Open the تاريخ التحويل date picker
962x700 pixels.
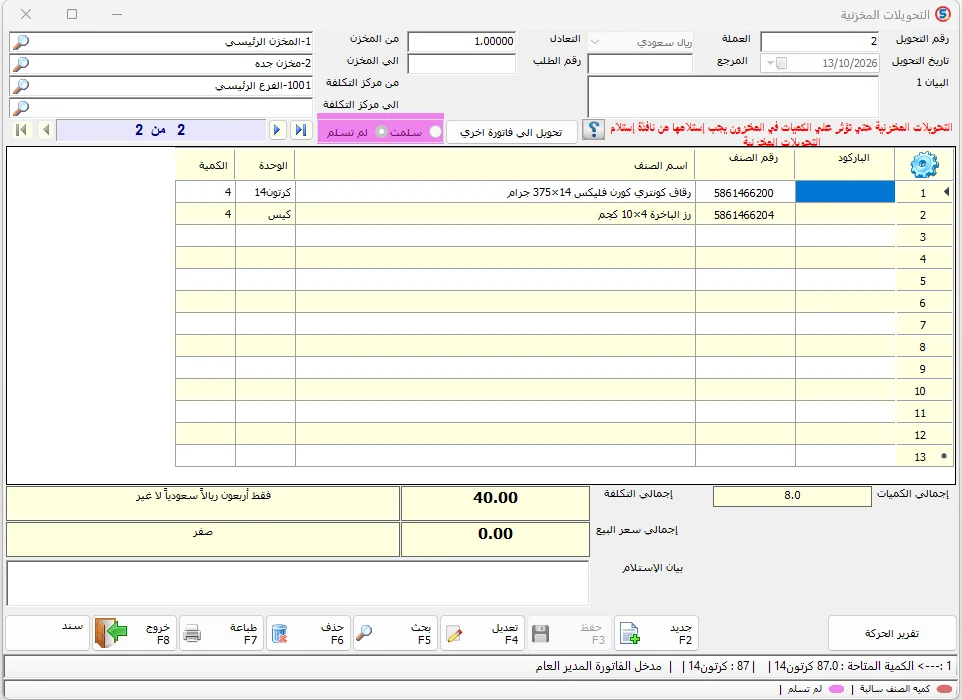tap(775, 63)
